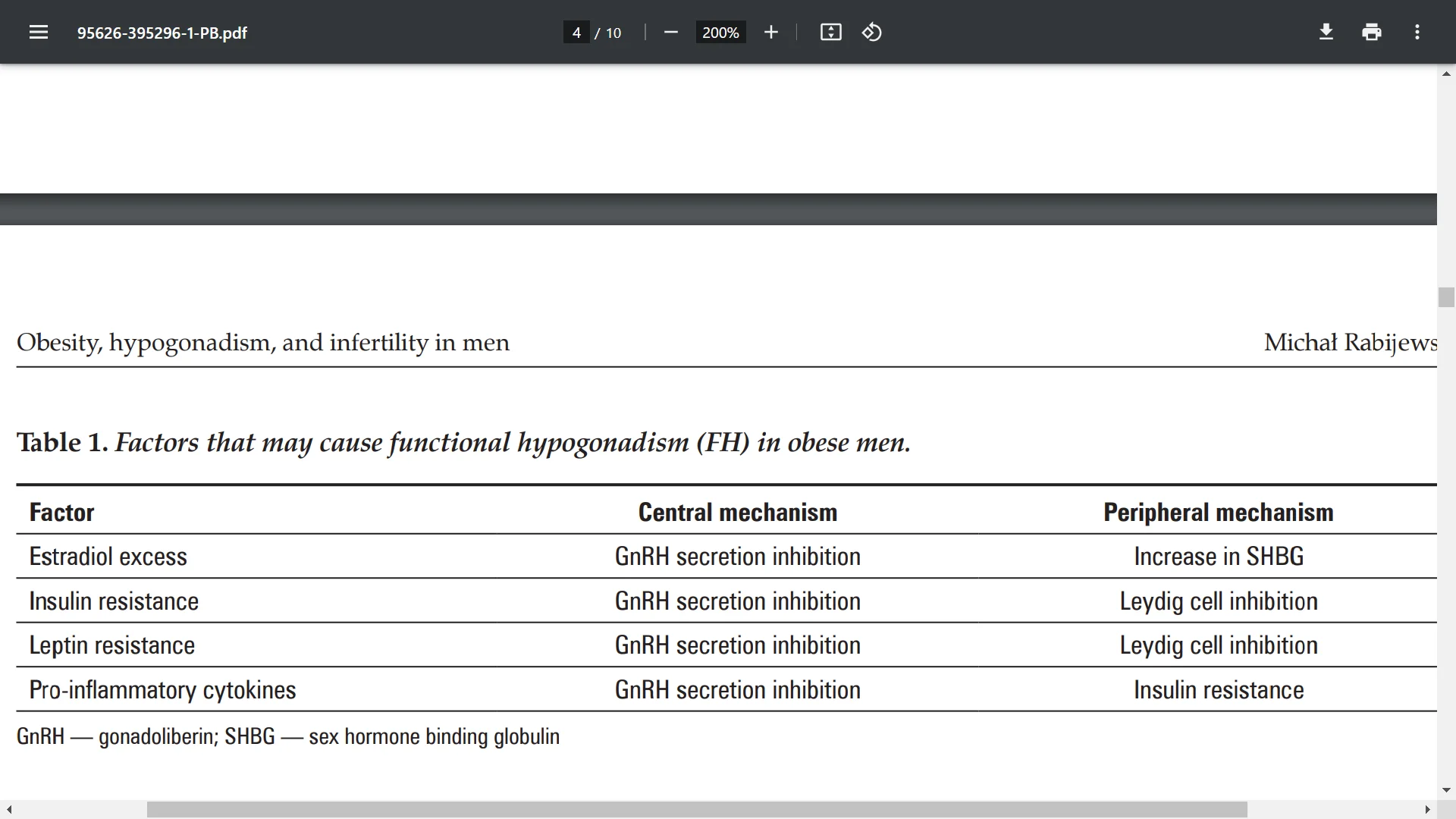The height and width of the screenshot is (819, 1456).
Task: Click the 'Central mechanism' column header
Action: coord(738,512)
